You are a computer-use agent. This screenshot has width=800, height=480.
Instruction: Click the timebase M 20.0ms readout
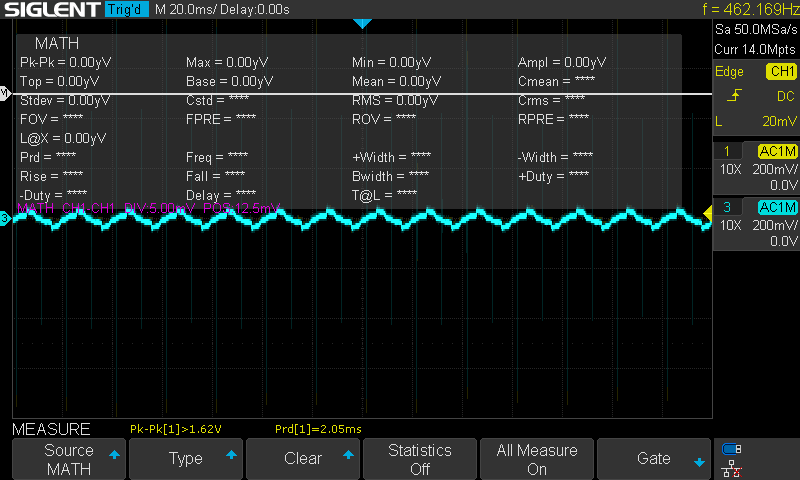[x=186, y=9]
